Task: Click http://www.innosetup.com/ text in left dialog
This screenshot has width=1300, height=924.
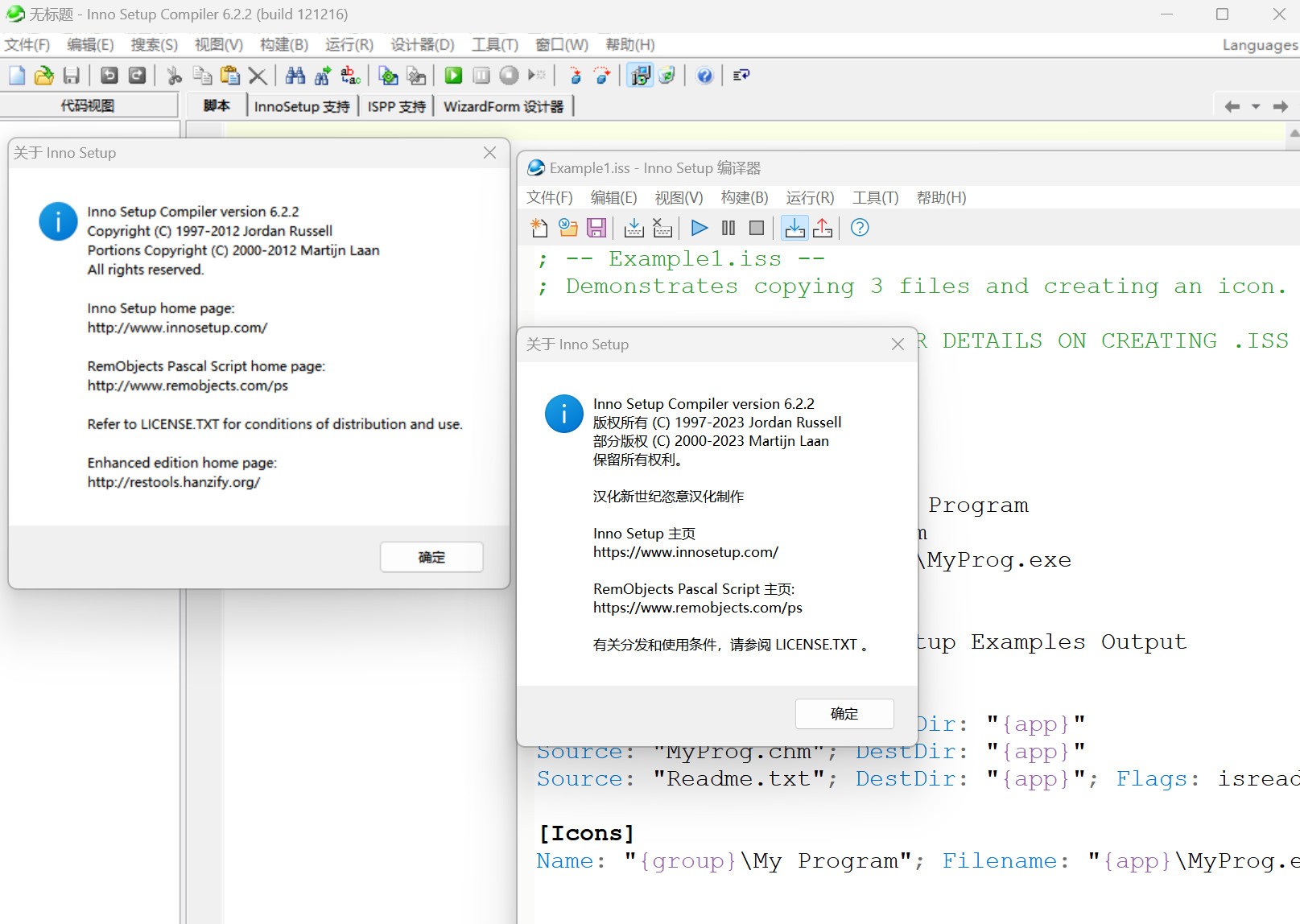Action: pyautogui.click(x=177, y=328)
